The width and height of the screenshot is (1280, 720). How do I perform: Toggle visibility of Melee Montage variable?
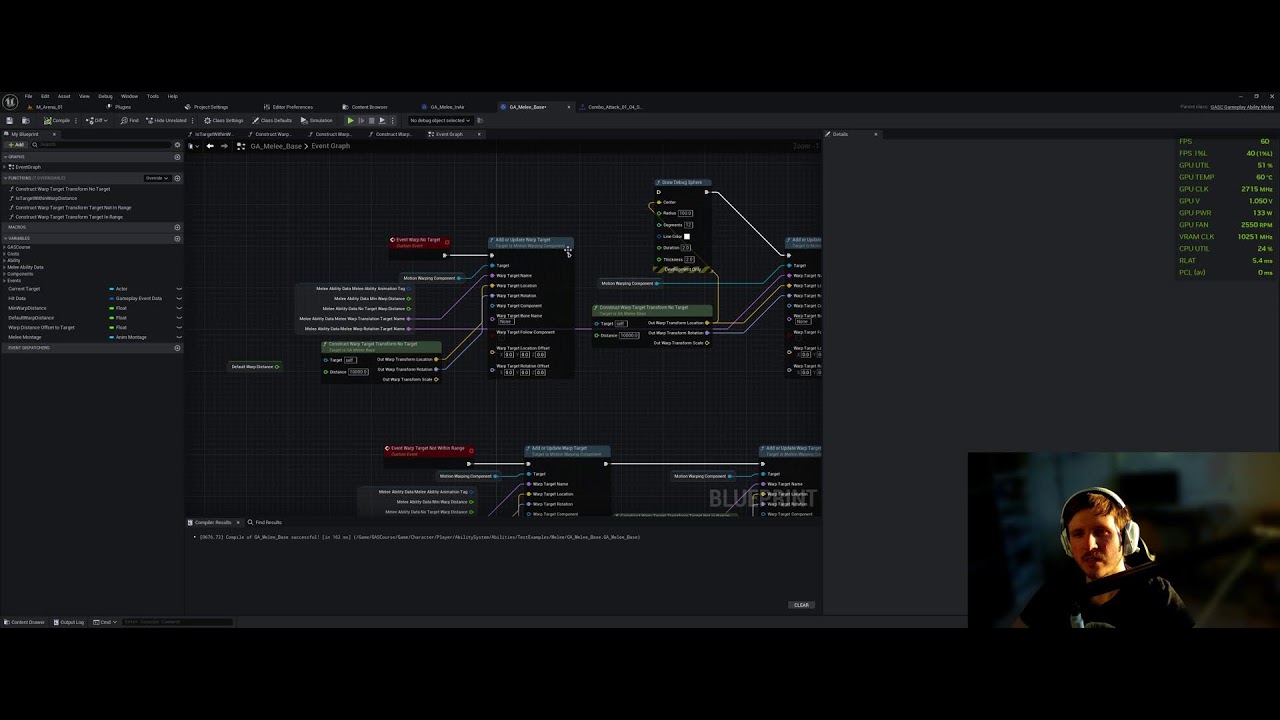pos(179,337)
